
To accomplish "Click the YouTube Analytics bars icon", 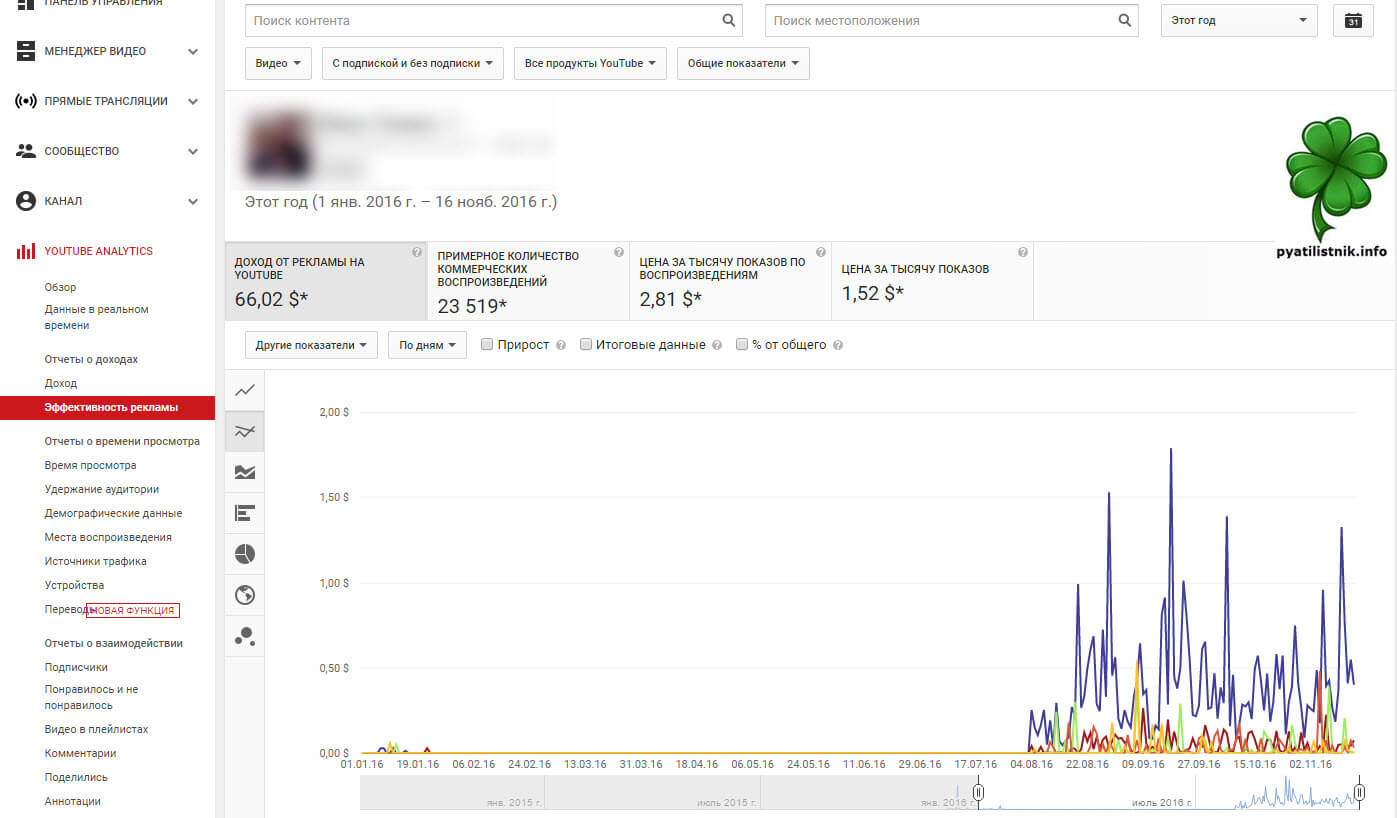I will point(26,251).
